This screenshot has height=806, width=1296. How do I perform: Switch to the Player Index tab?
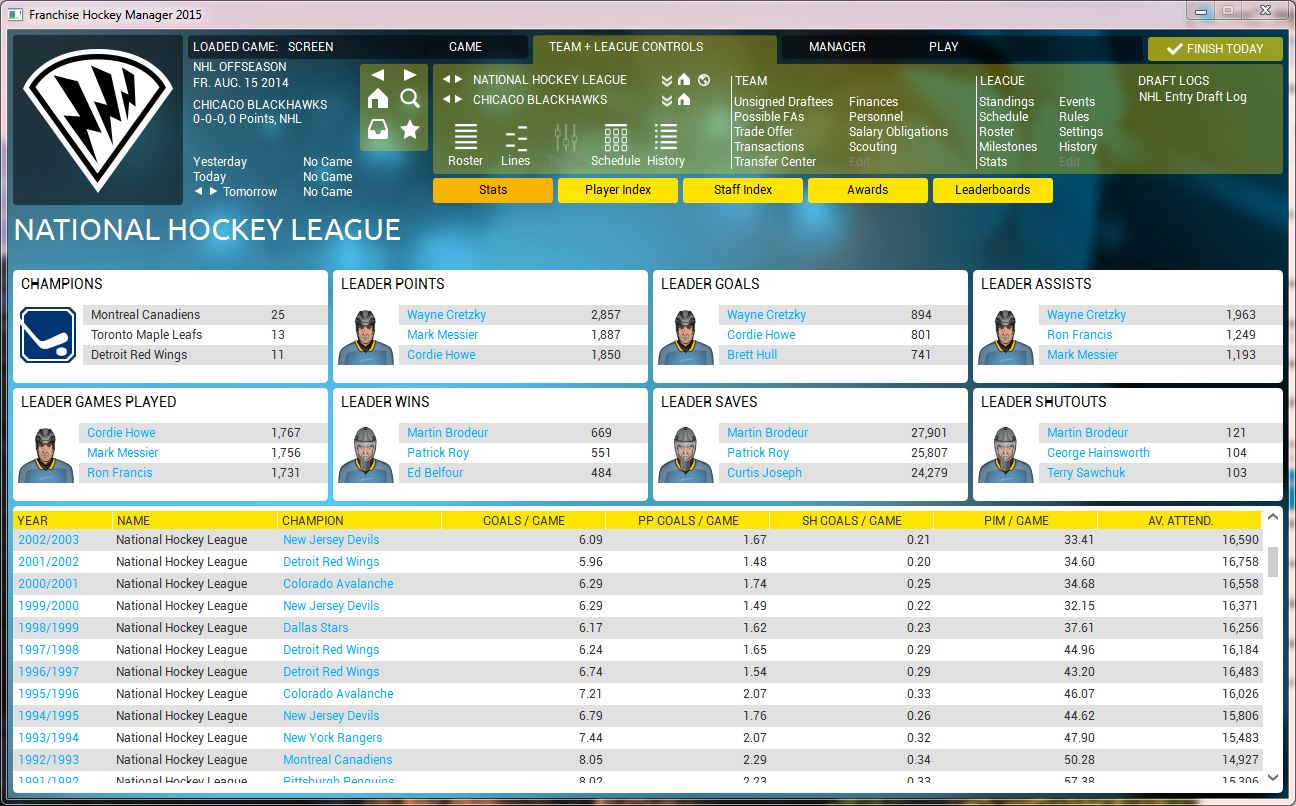point(618,190)
